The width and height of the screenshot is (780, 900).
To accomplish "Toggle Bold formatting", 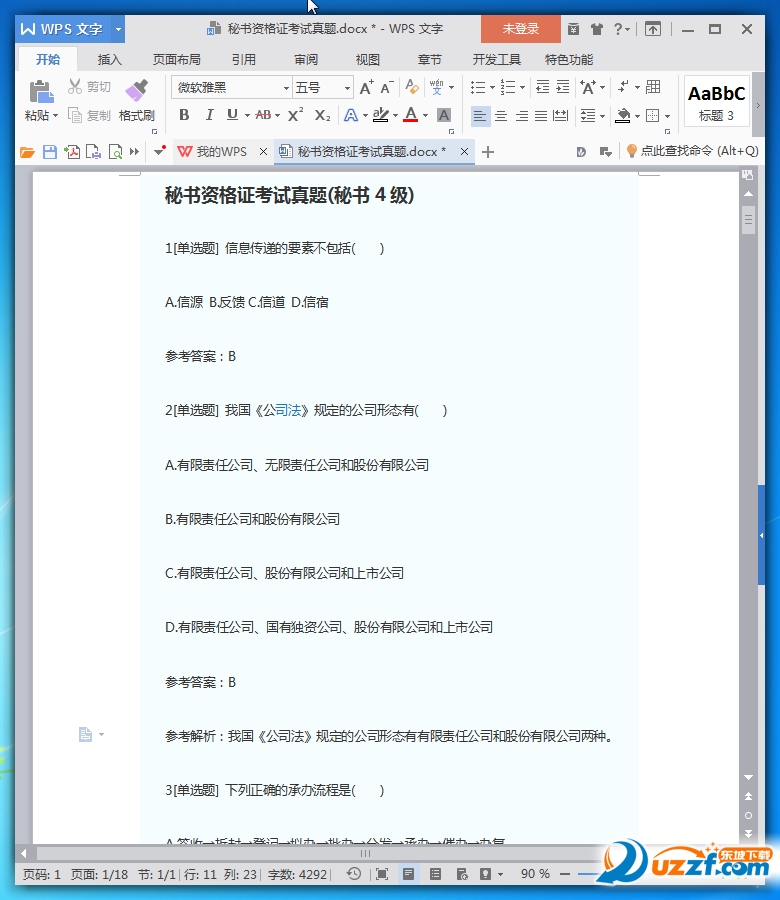I will click(184, 115).
